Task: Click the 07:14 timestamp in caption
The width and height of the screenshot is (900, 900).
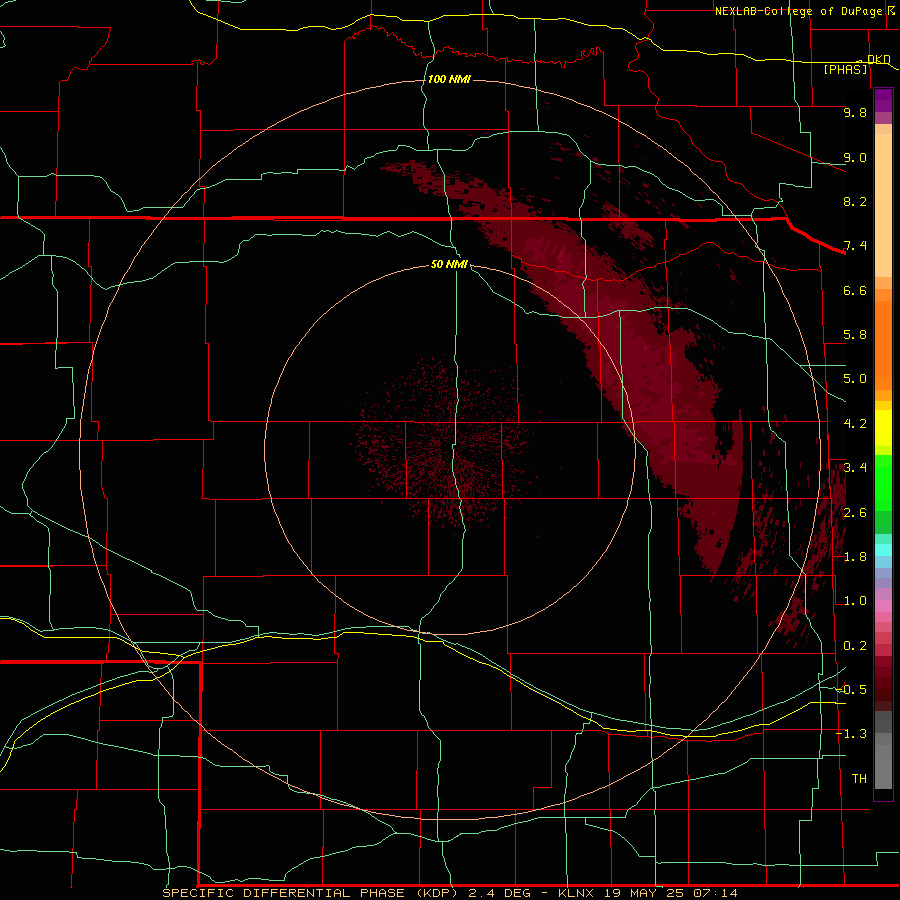Action: pyautogui.click(x=715, y=893)
